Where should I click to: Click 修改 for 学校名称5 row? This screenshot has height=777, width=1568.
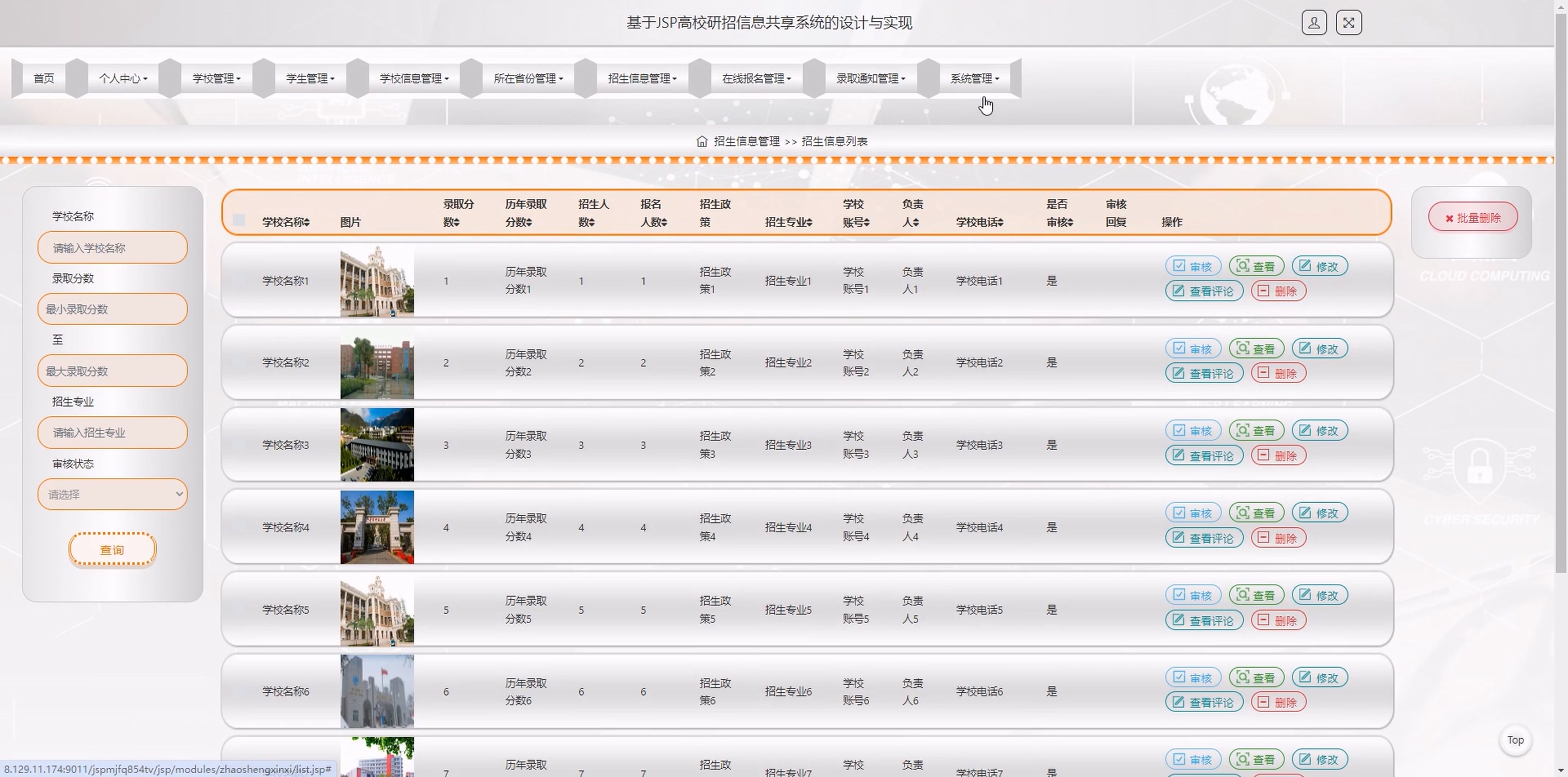1320,595
